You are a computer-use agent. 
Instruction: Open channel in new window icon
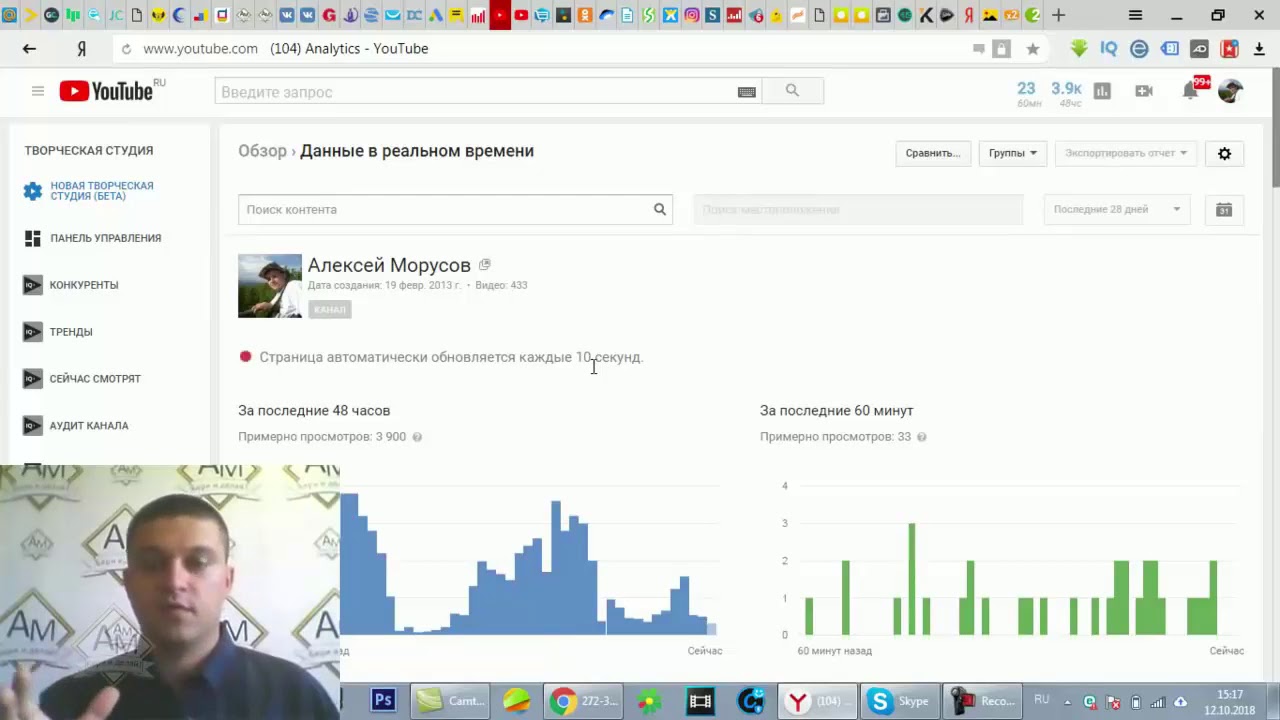(x=484, y=265)
